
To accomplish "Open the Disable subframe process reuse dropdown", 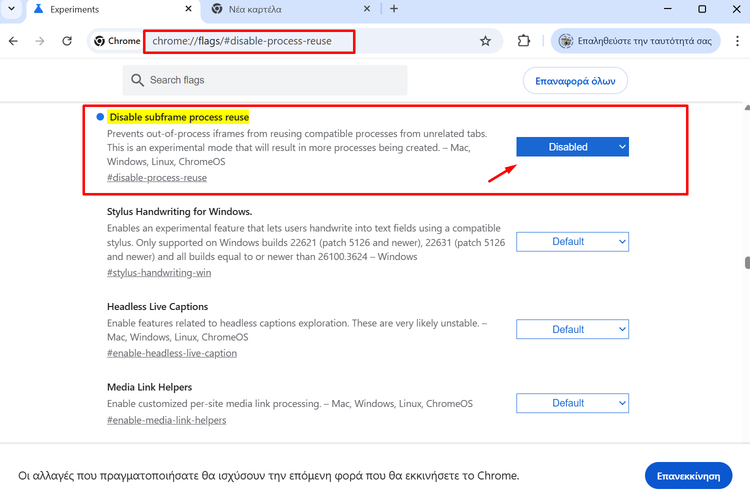I will [x=572, y=147].
